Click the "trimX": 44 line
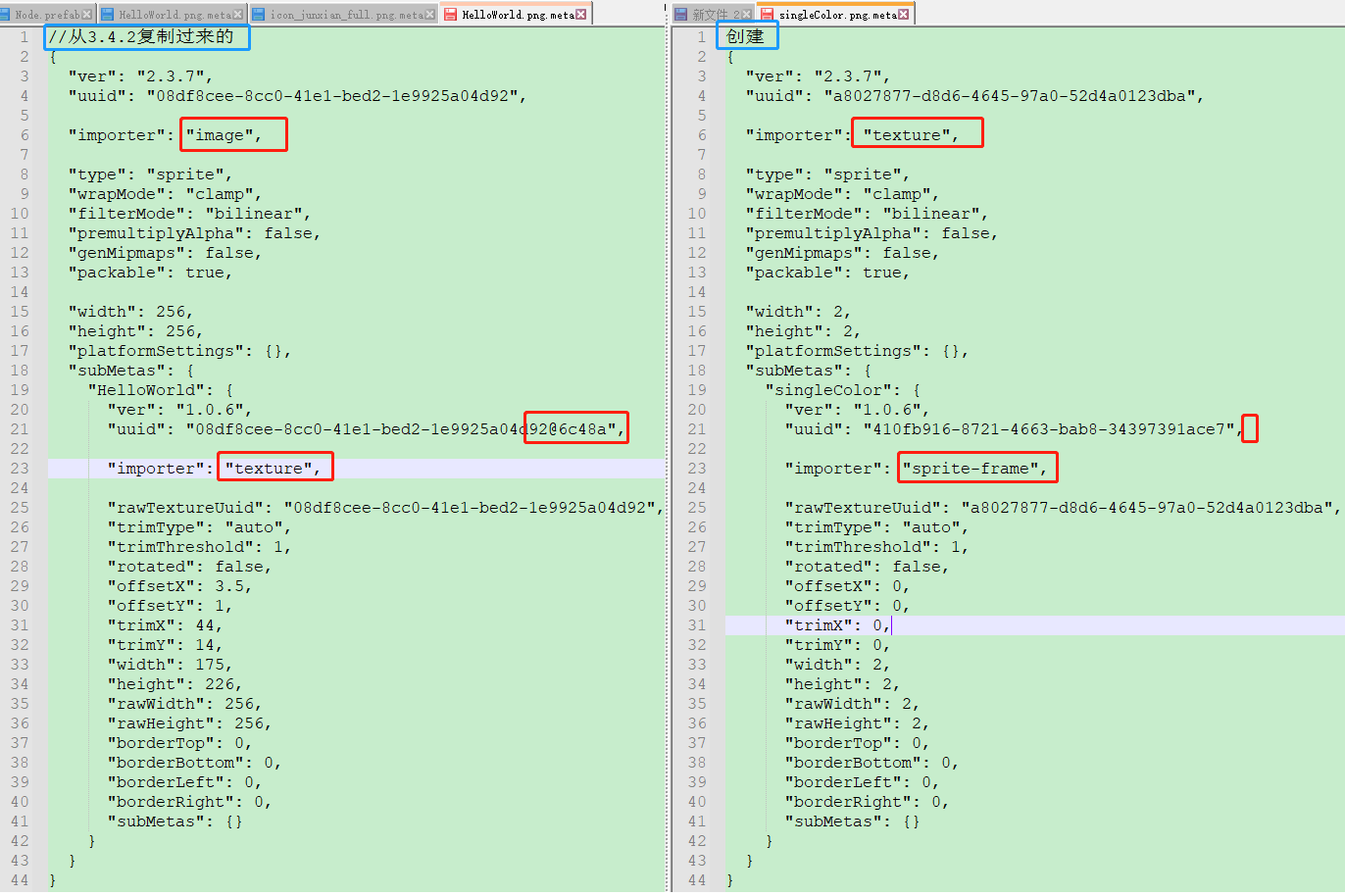The height and width of the screenshot is (896, 1345). (166, 625)
